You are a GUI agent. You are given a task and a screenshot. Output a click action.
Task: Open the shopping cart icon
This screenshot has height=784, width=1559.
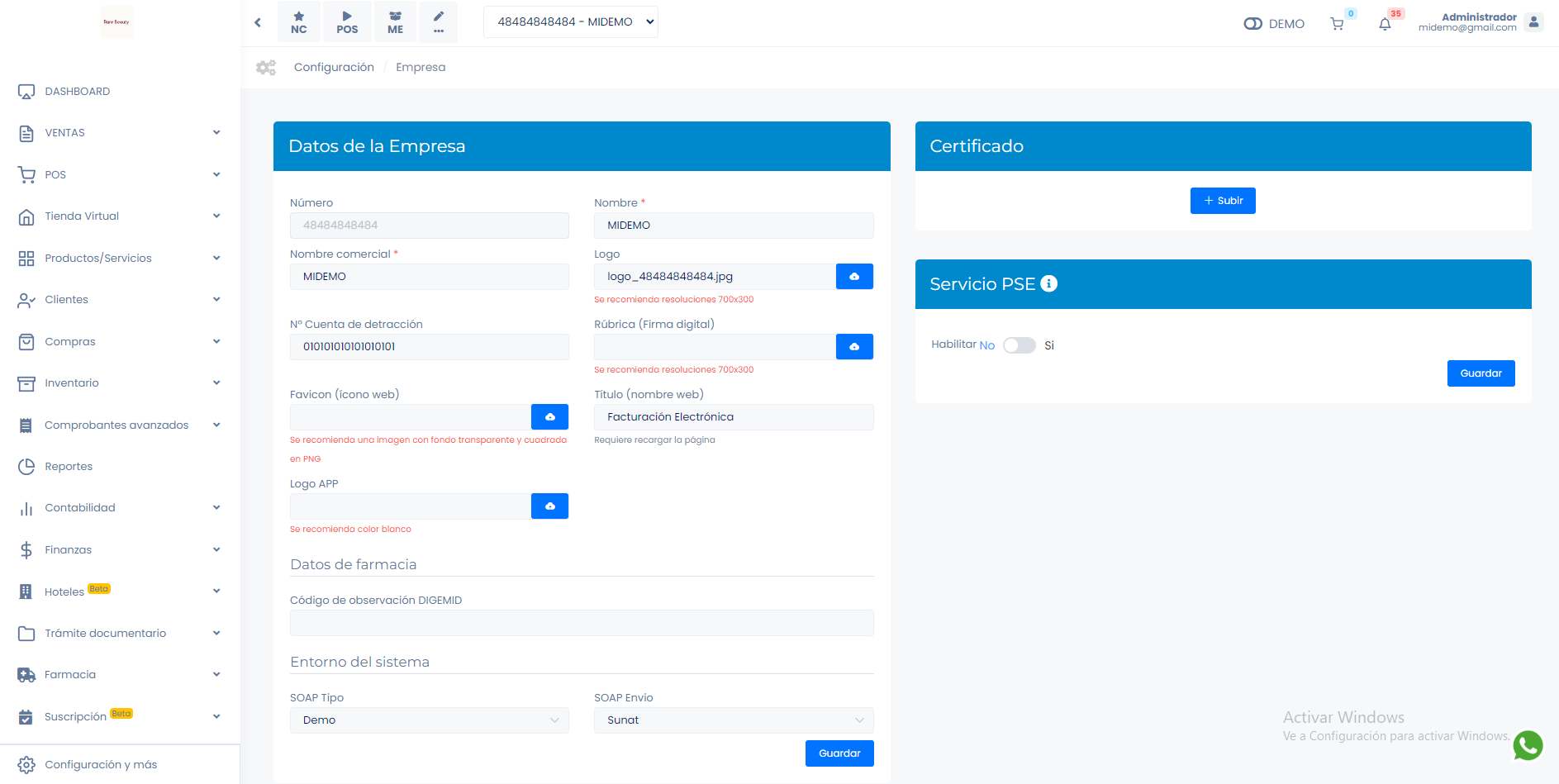1337,24
